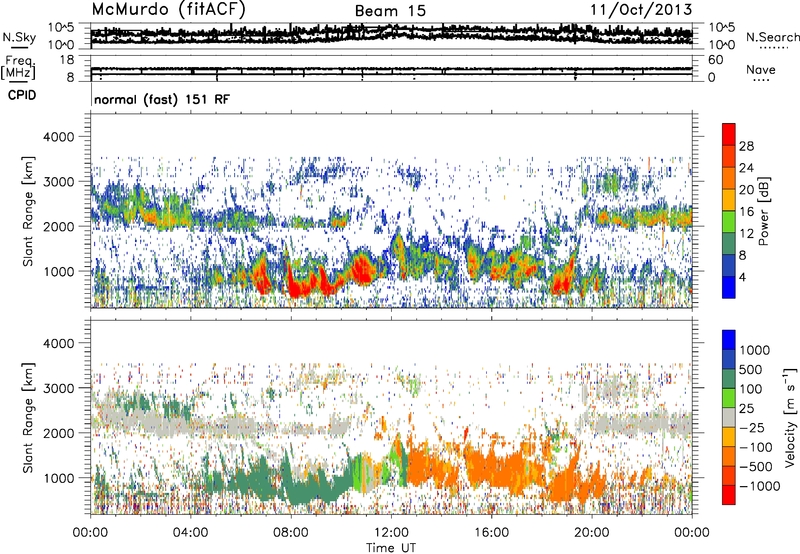Click the 'N.Search' label

(772, 37)
